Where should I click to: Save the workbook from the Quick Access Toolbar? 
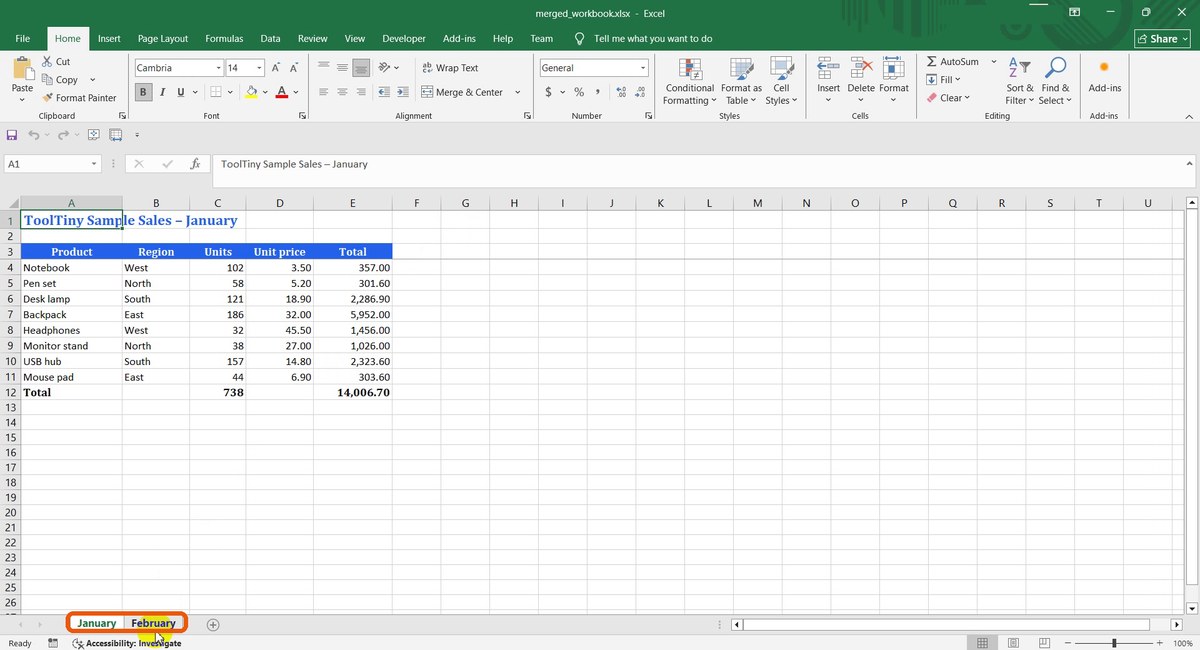(x=12, y=135)
